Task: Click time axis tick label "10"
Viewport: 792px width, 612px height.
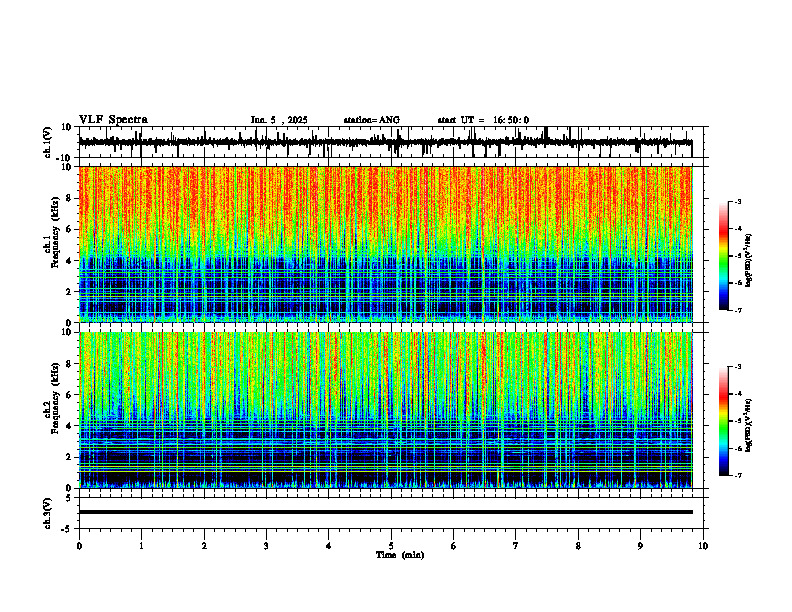Action: point(703,546)
